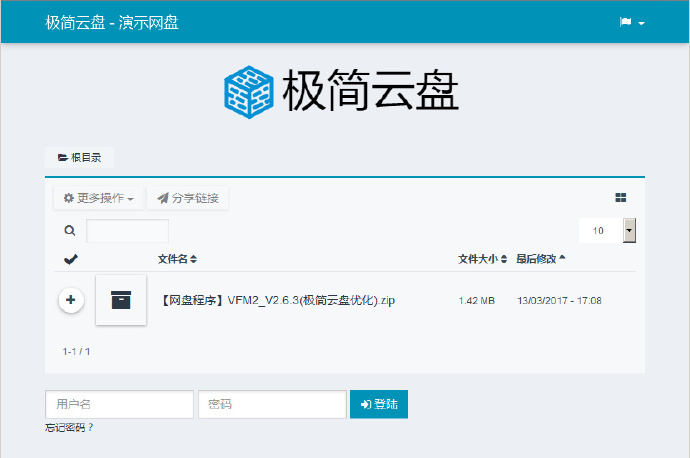Open the 更多操作 dropdown menu
The image size is (690, 458).
99,198
